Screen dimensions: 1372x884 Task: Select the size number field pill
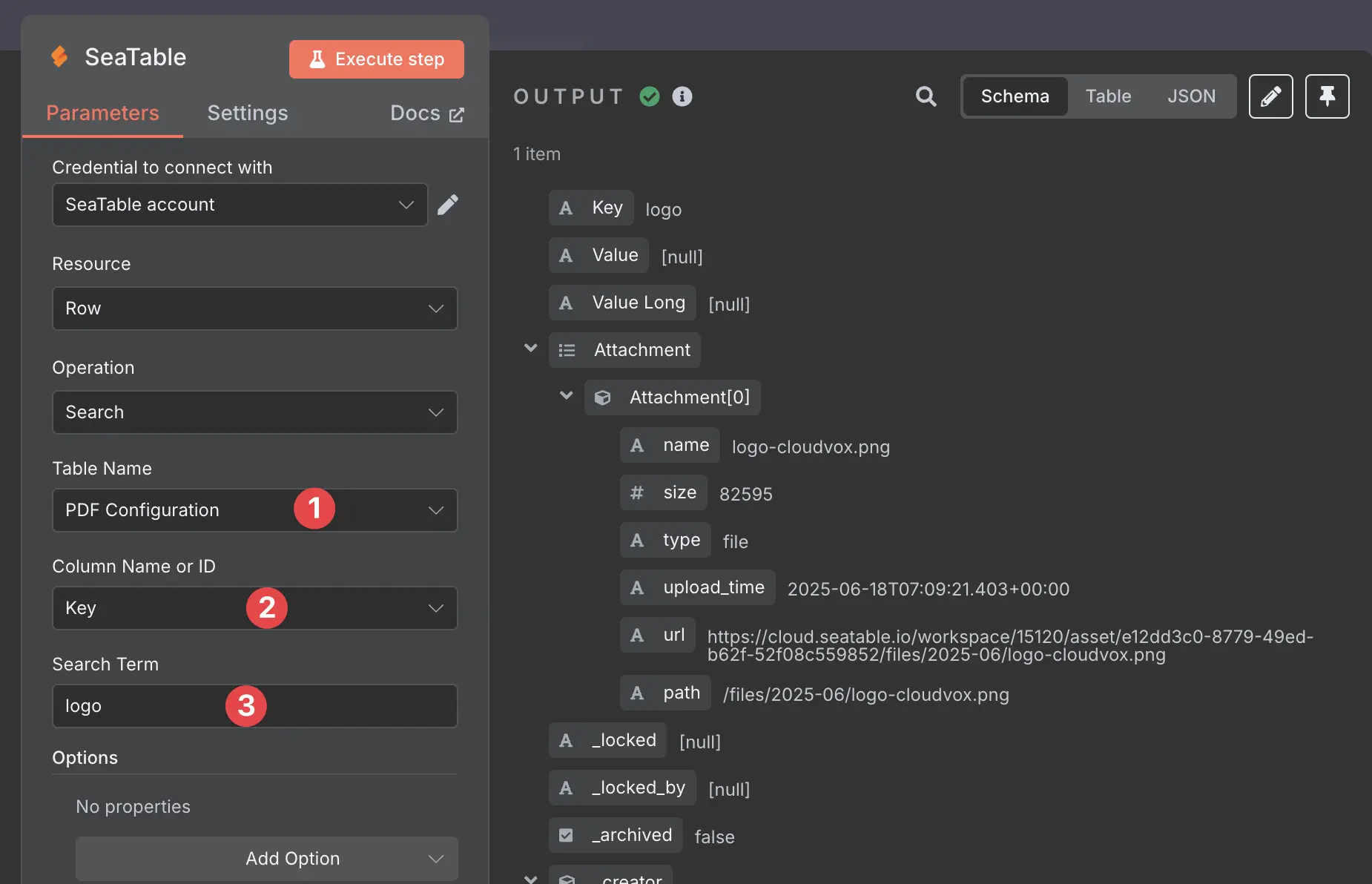tap(664, 492)
